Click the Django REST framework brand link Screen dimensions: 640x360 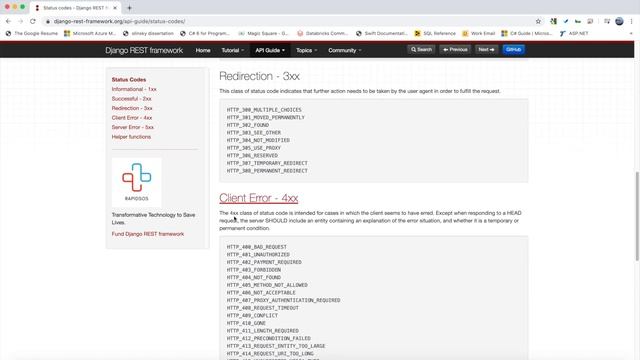click(x=144, y=50)
